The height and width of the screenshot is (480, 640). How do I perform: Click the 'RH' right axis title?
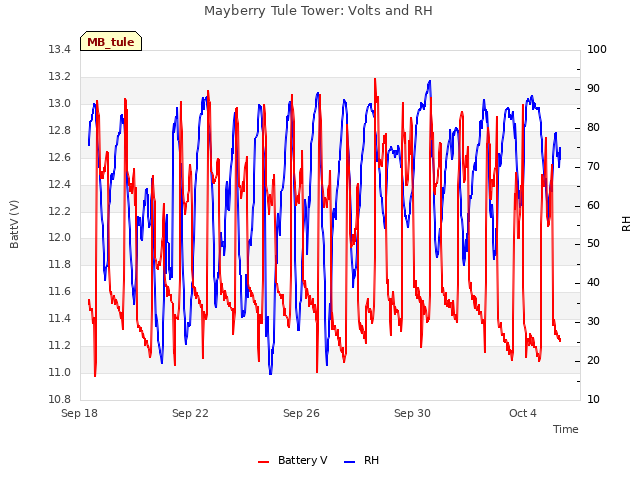[x=626, y=224]
